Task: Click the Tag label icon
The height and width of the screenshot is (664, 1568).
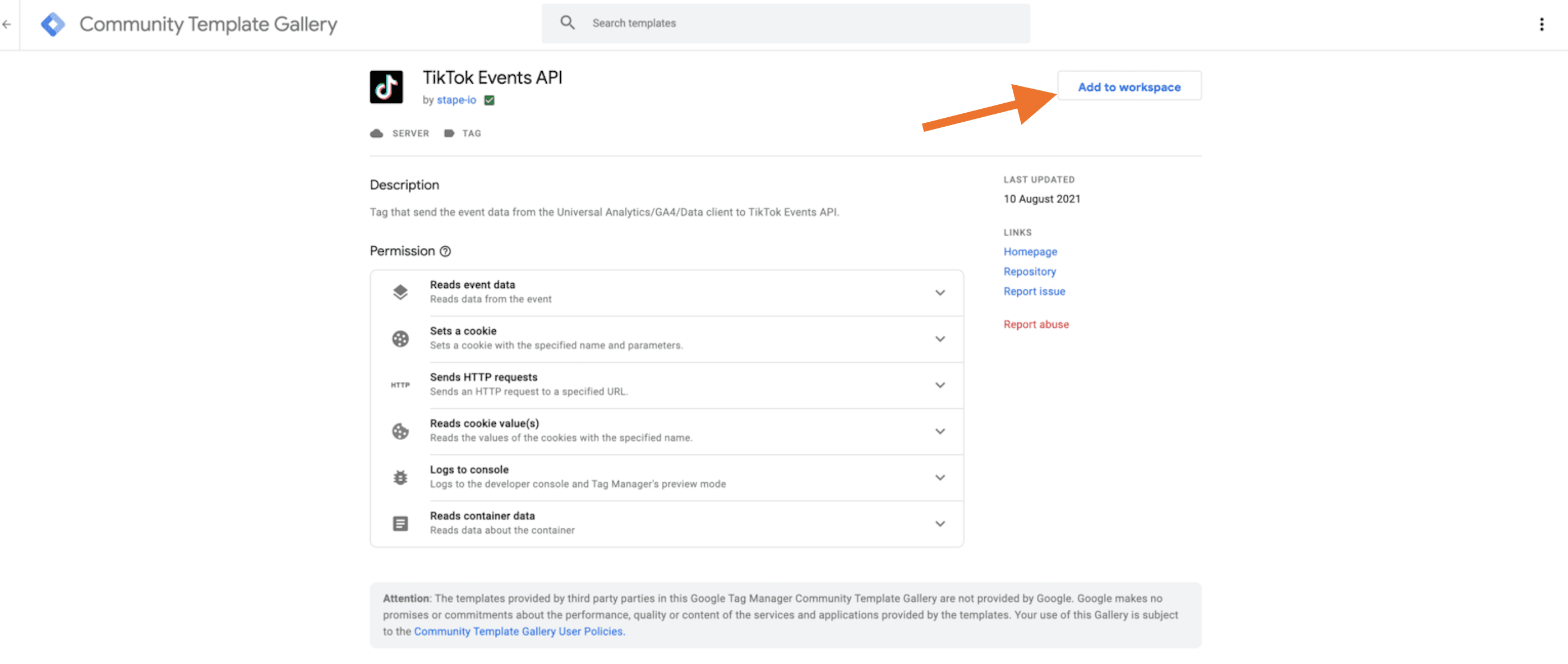Action: pos(449,133)
